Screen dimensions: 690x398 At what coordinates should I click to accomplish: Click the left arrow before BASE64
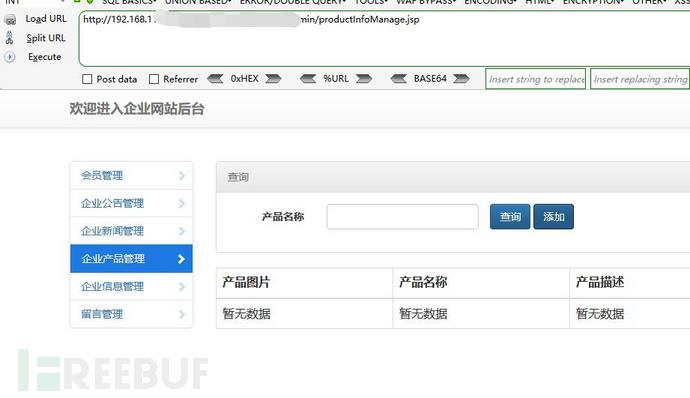coord(399,79)
